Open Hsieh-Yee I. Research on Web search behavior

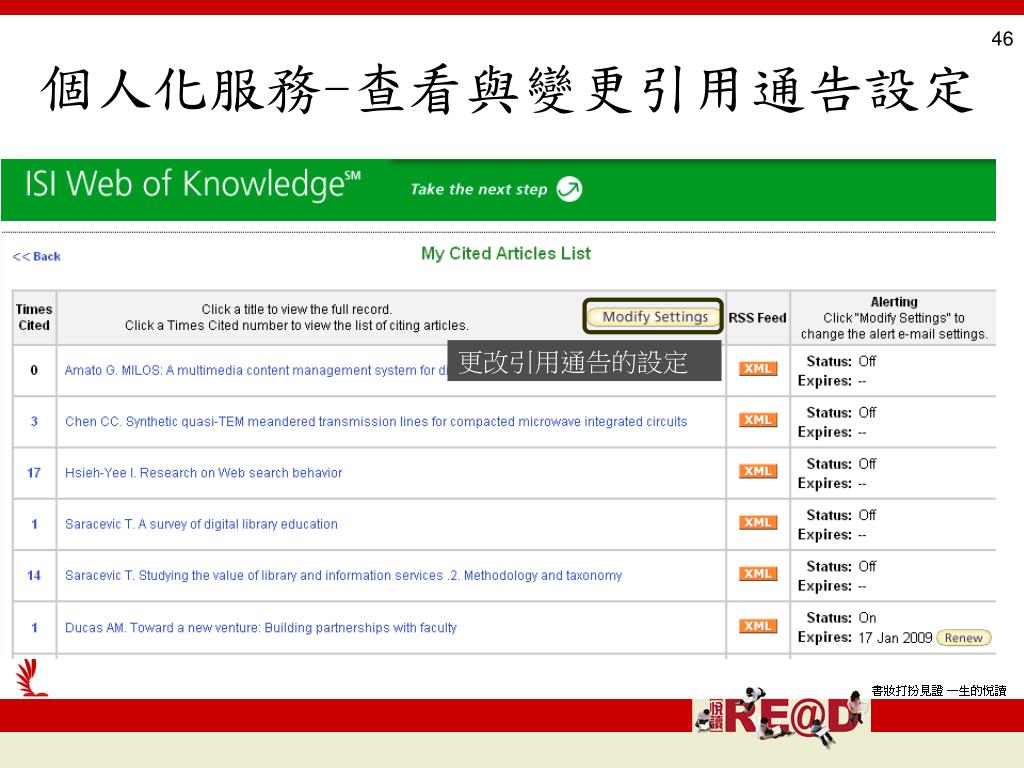203,473
